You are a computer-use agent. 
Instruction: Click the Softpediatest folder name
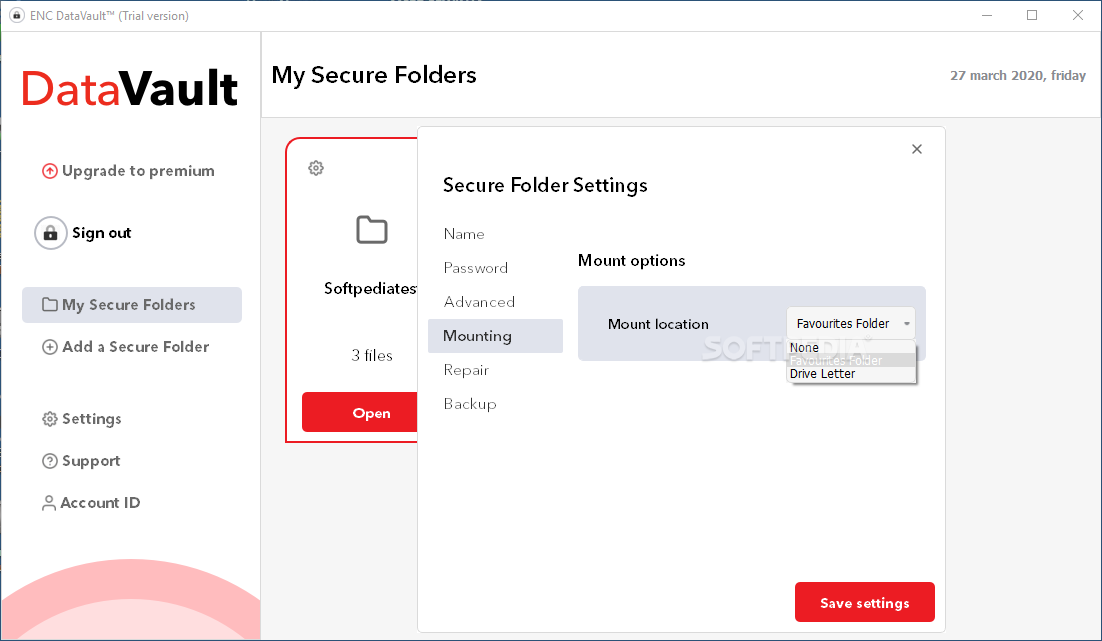370,288
